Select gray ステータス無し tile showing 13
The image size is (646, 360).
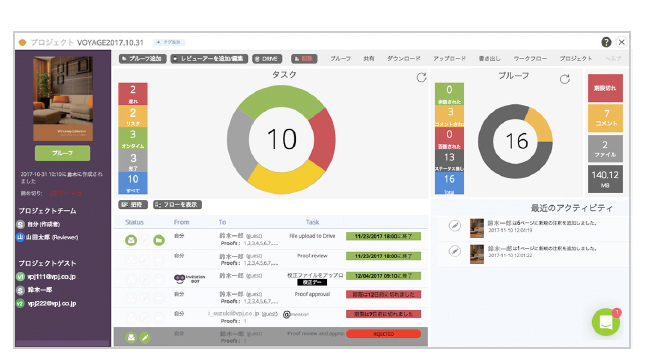click(x=449, y=161)
